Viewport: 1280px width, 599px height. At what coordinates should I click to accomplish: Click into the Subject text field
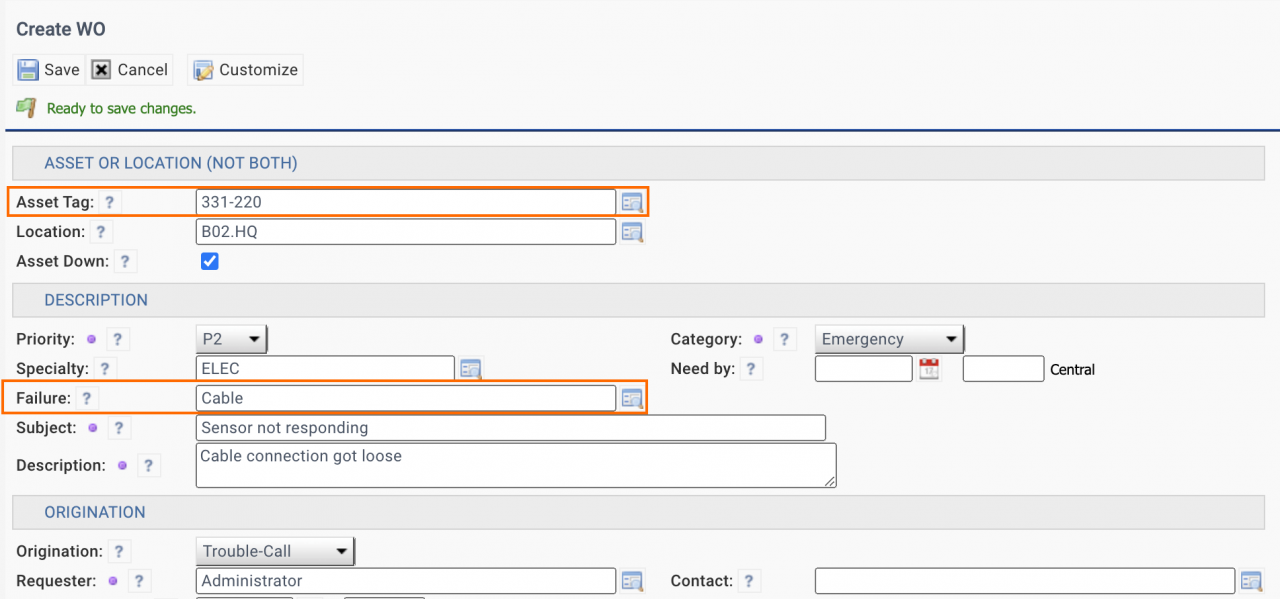pos(511,428)
